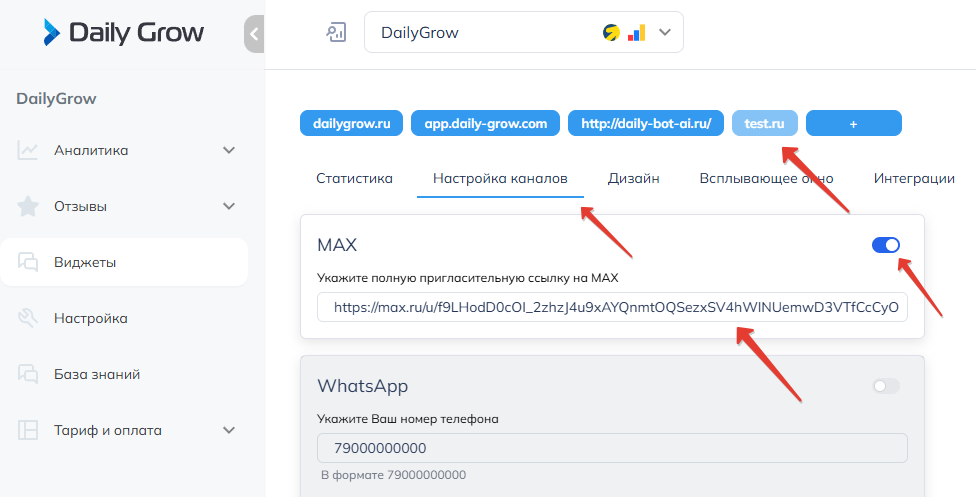Expand the Тариф и оплата chevron
This screenshot has height=497, width=976.
(229, 431)
